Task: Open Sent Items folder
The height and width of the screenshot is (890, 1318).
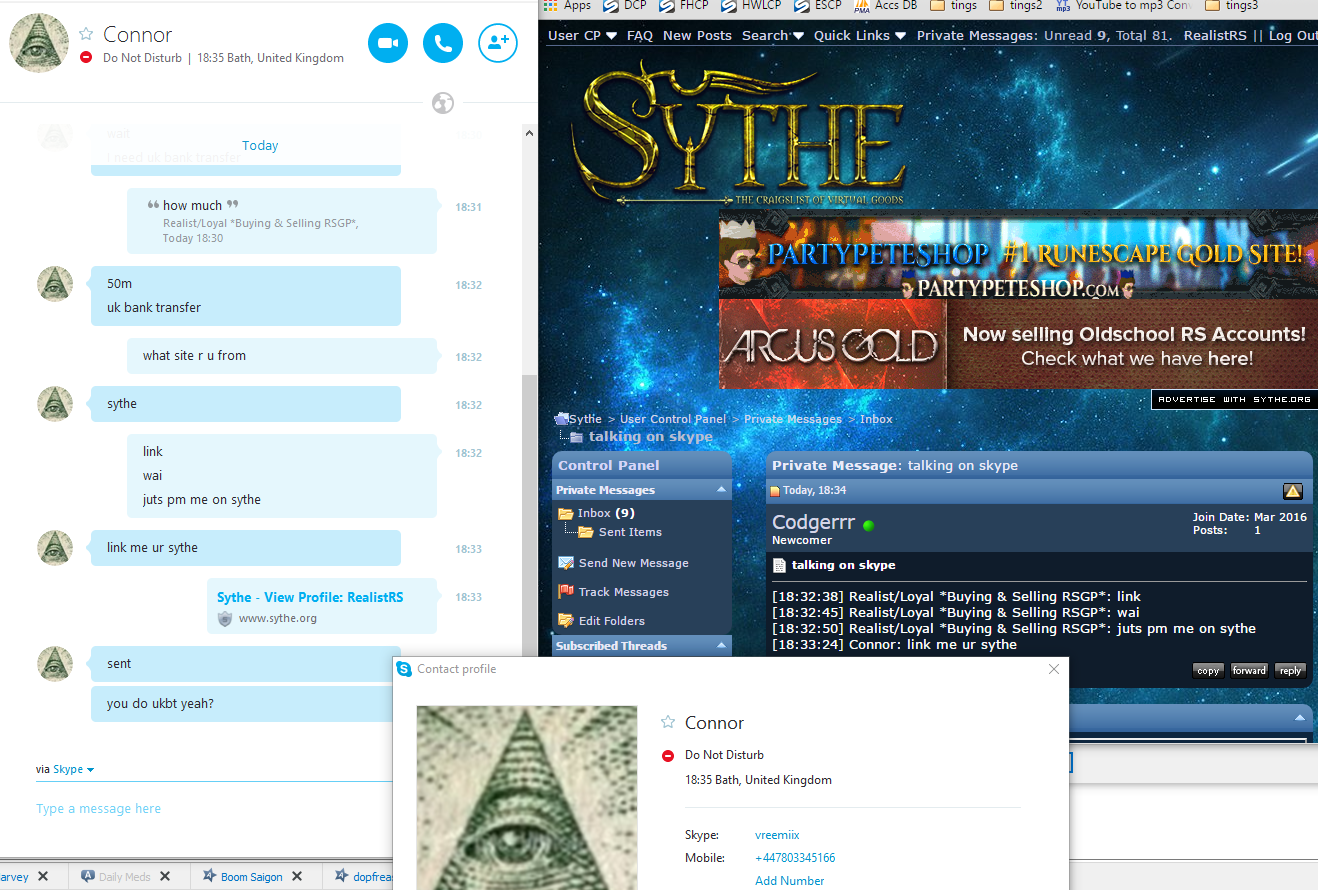Action: [630, 532]
